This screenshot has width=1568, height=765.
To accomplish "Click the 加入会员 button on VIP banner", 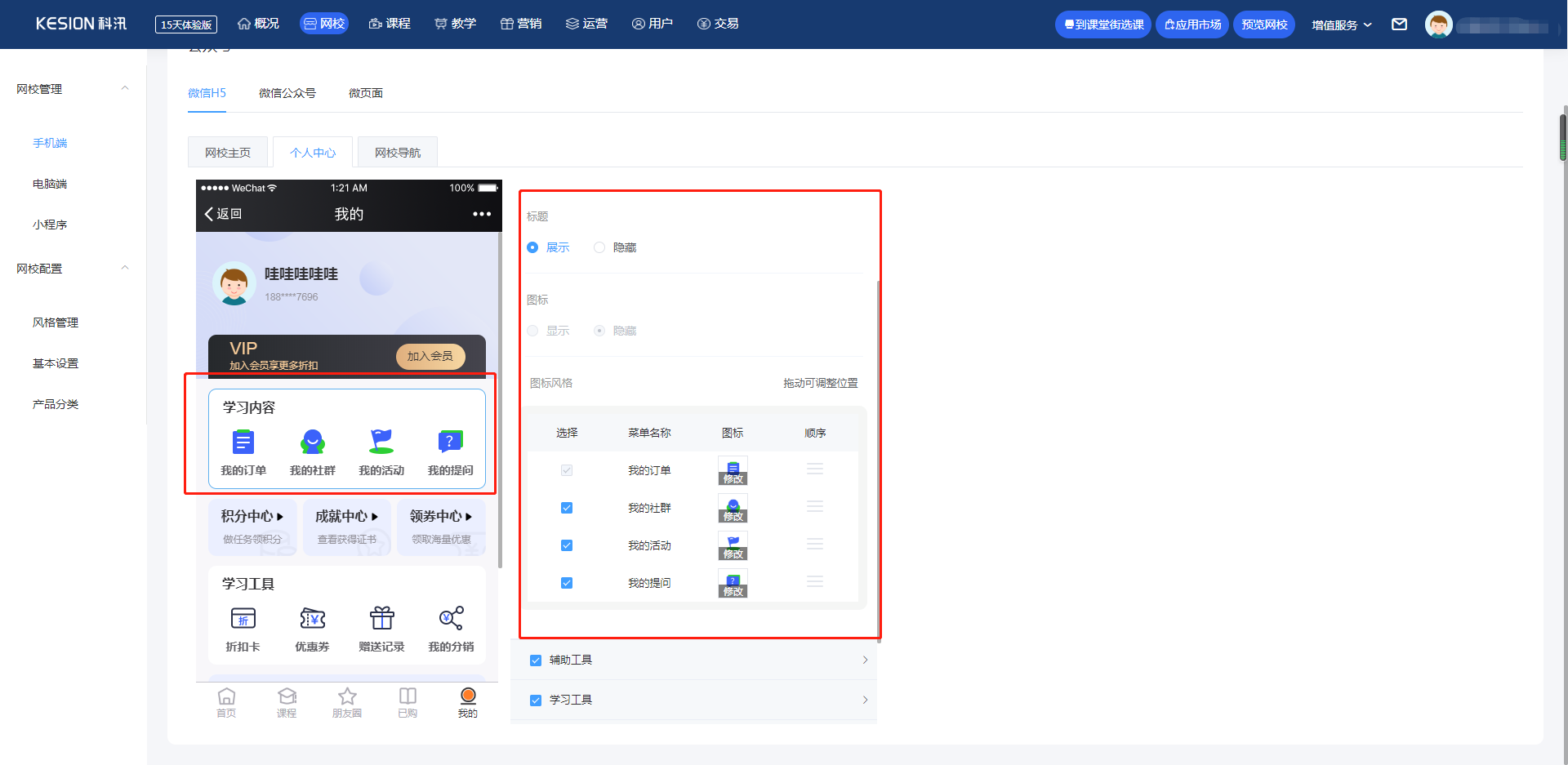I will click(430, 356).
